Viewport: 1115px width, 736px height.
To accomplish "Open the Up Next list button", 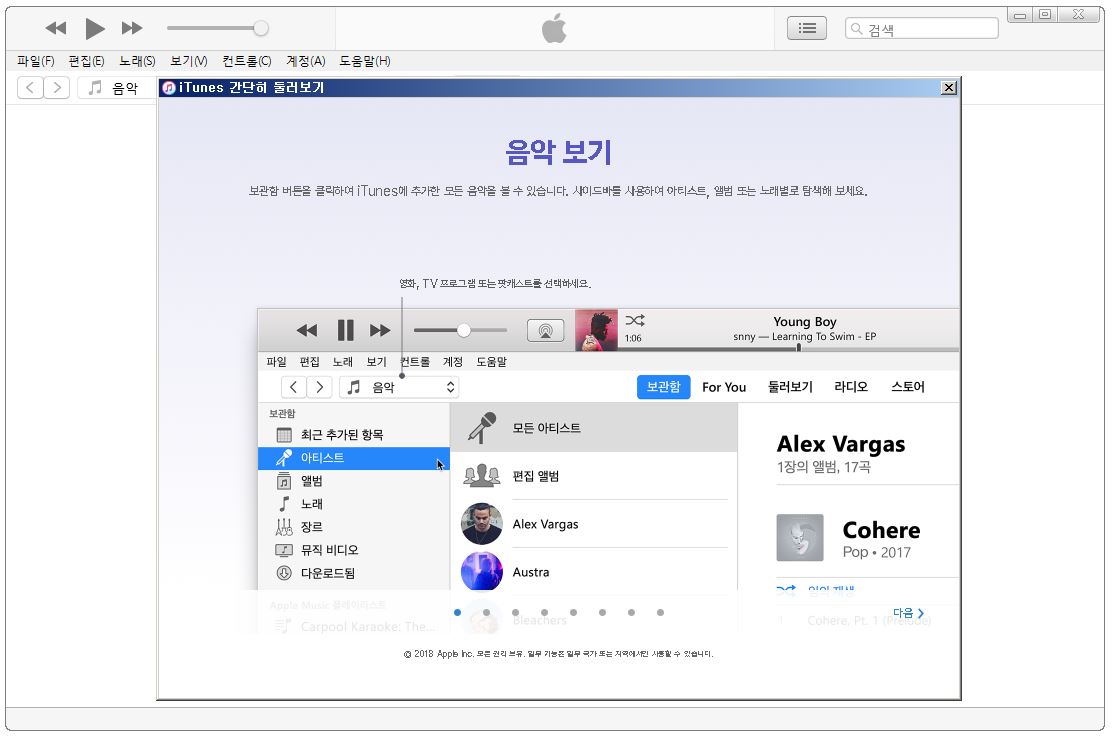I will pos(806,28).
